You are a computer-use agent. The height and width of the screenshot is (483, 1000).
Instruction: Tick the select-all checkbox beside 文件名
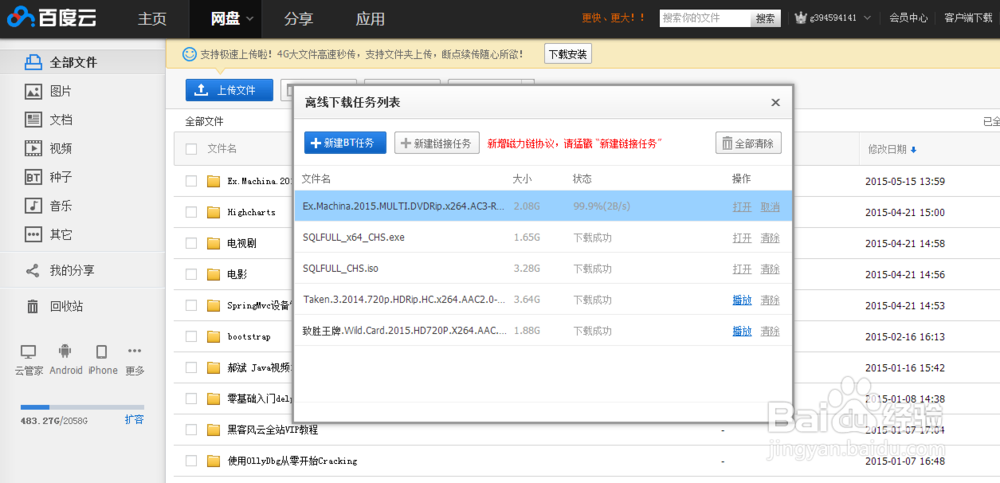click(x=191, y=149)
